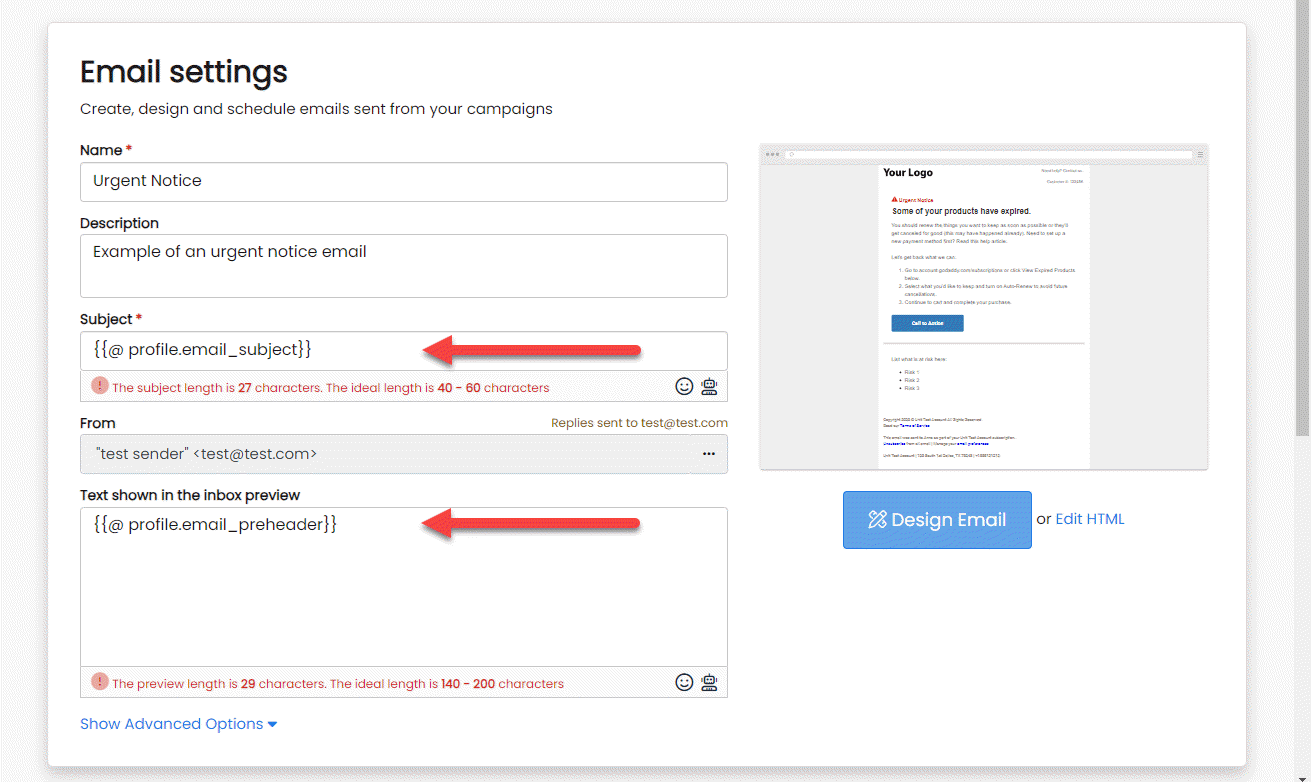Image resolution: width=1311 pixels, height=782 pixels.
Task: Click the email template preview thumbnail
Action: coord(983,310)
